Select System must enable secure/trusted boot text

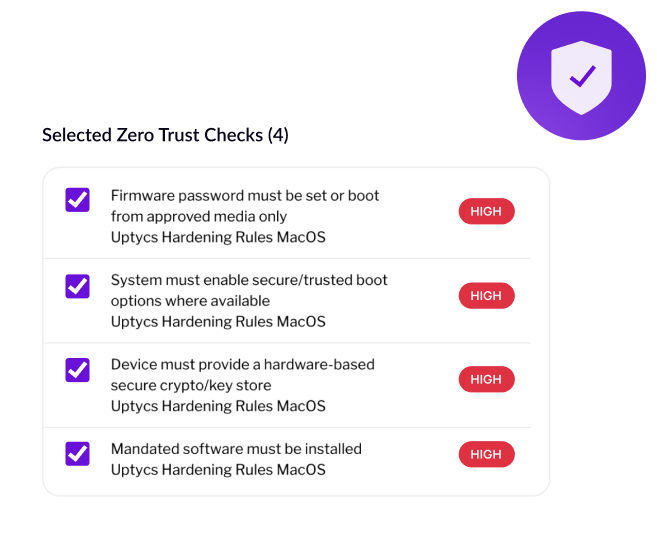point(249,290)
